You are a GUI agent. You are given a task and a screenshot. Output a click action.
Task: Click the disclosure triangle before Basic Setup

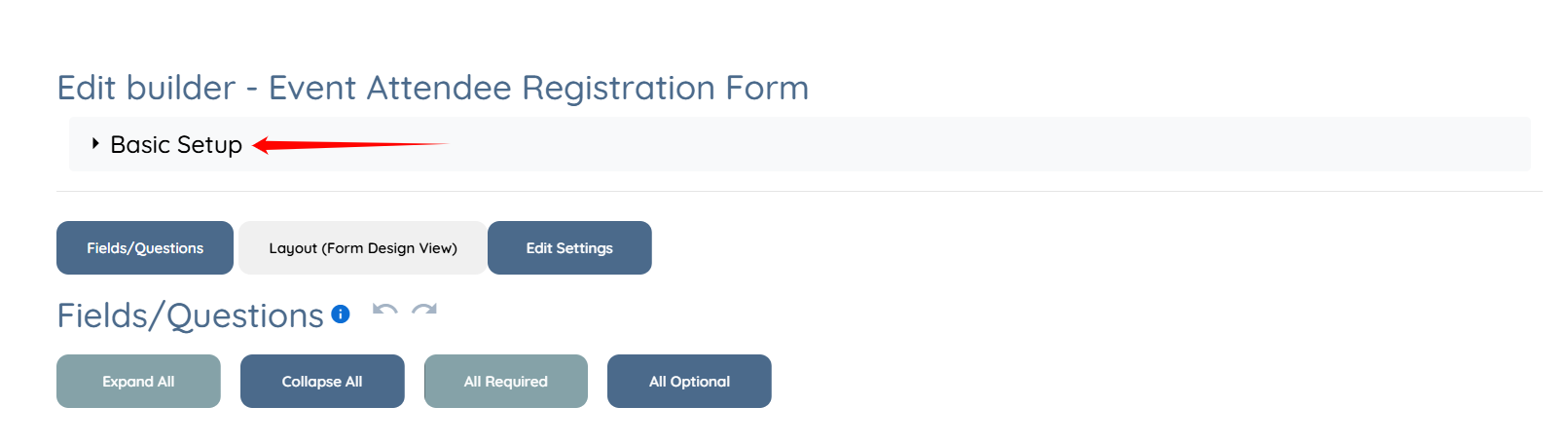[x=95, y=143]
